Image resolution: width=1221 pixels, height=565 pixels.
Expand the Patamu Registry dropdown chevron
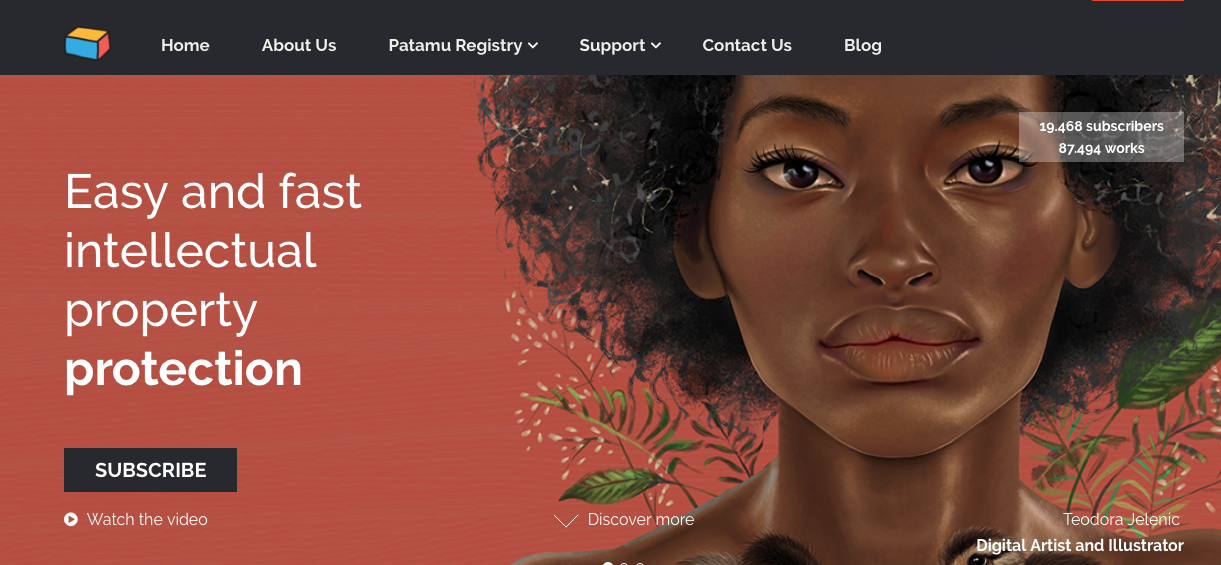tap(533, 45)
